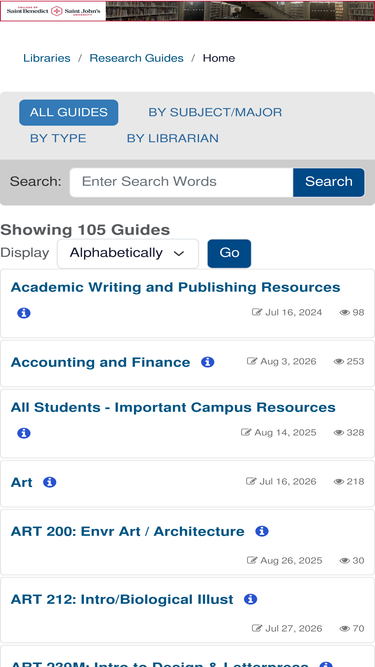Viewport: 375px width, 667px height.
Task: Select the BY SUBJECT/MAJOR tab
Action: [x=215, y=113]
